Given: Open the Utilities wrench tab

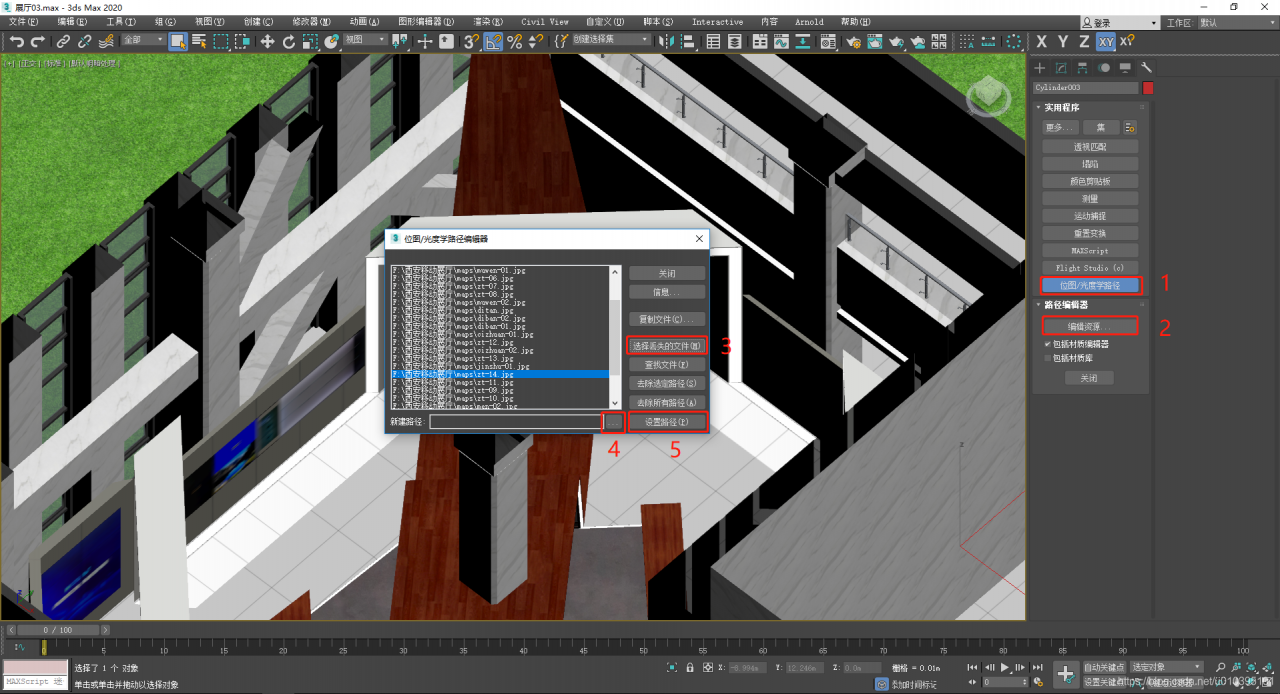Looking at the screenshot, I should click(1147, 68).
